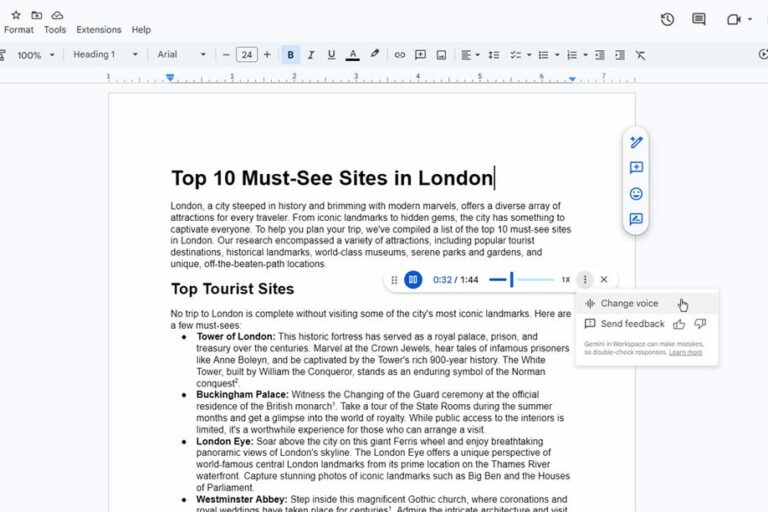Change playback speed 1x button
Image resolution: width=768 pixels, height=512 pixels.
(x=565, y=280)
